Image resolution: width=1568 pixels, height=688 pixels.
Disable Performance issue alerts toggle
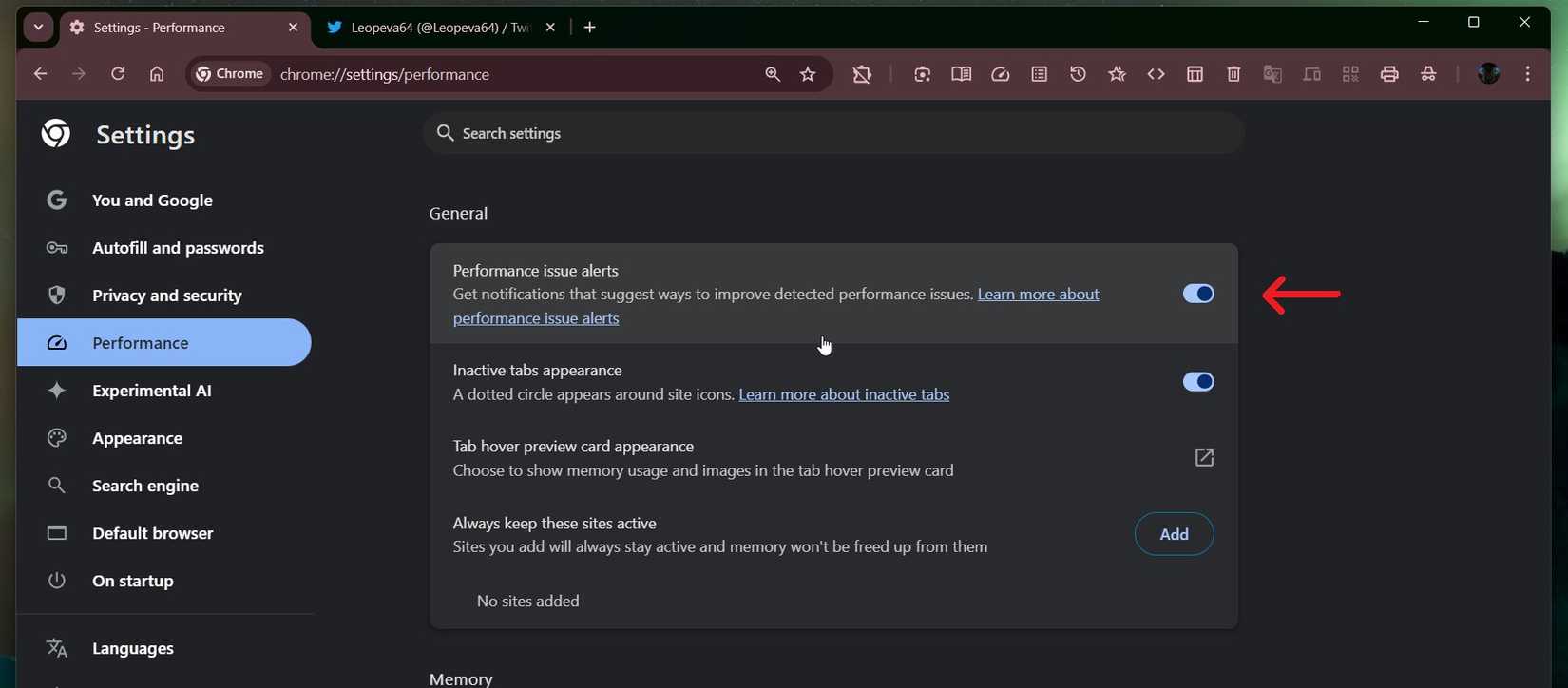(1197, 294)
